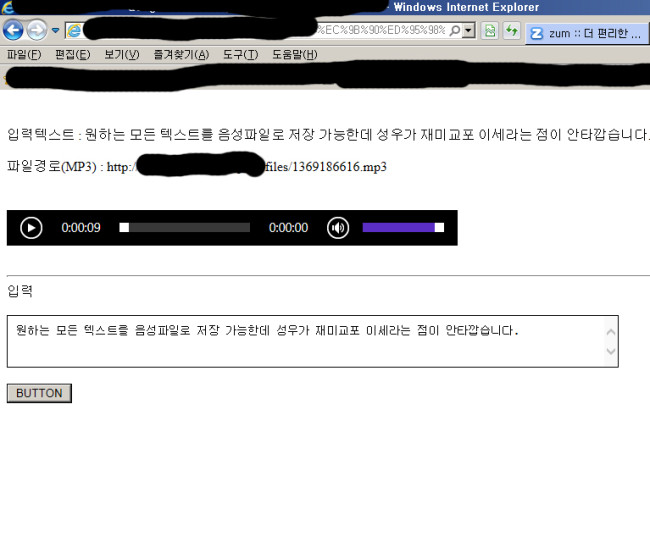
Task: Click the textarea scroll down arrow
Action: [x=611, y=351]
